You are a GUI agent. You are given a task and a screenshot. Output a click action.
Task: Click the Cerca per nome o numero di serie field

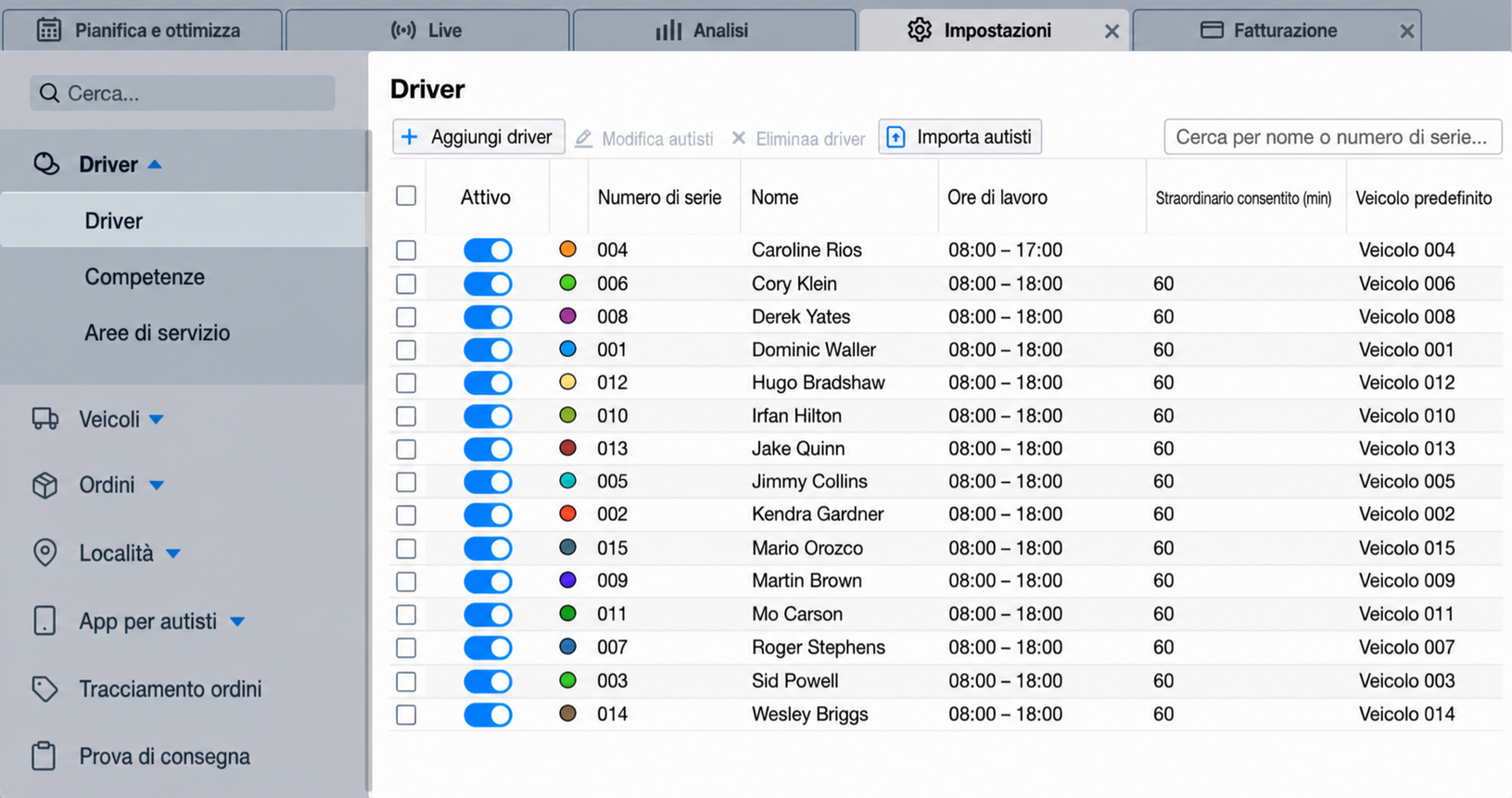[x=1332, y=137]
